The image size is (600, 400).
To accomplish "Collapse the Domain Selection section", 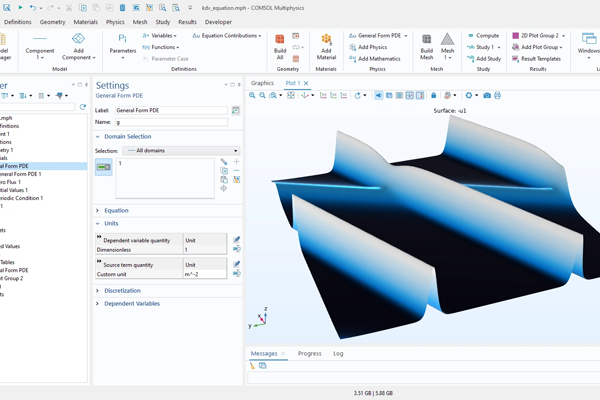I will (x=98, y=137).
